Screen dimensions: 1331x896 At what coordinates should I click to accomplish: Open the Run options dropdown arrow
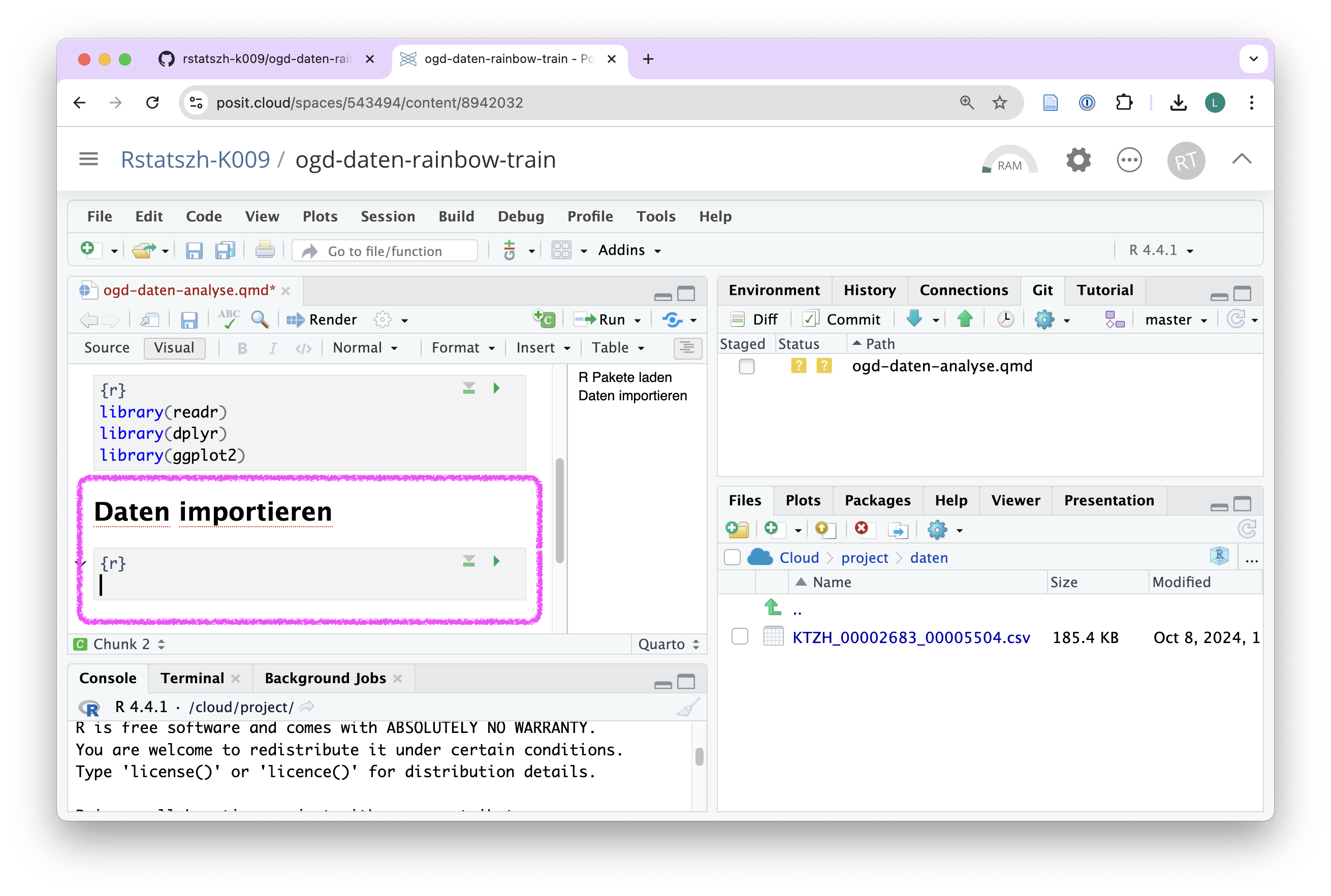click(x=638, y=320)
